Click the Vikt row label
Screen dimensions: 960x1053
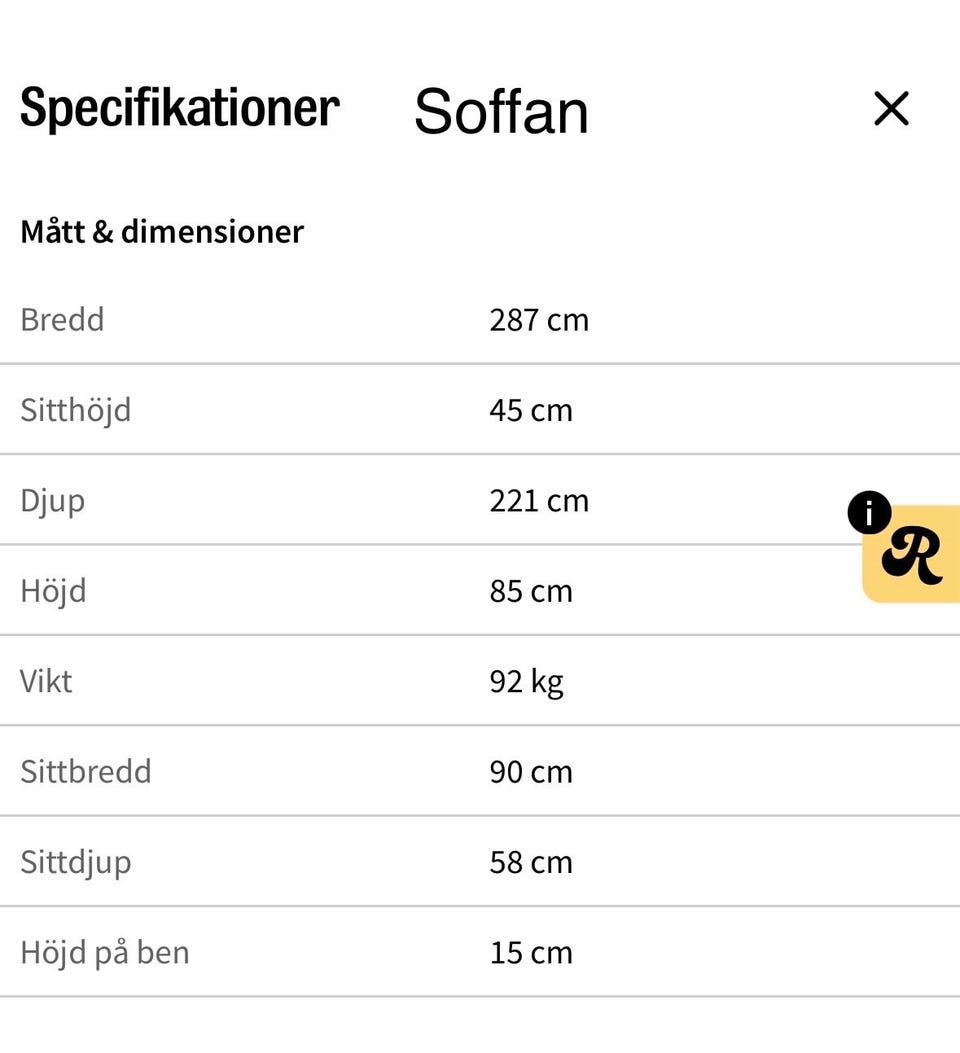46,682
